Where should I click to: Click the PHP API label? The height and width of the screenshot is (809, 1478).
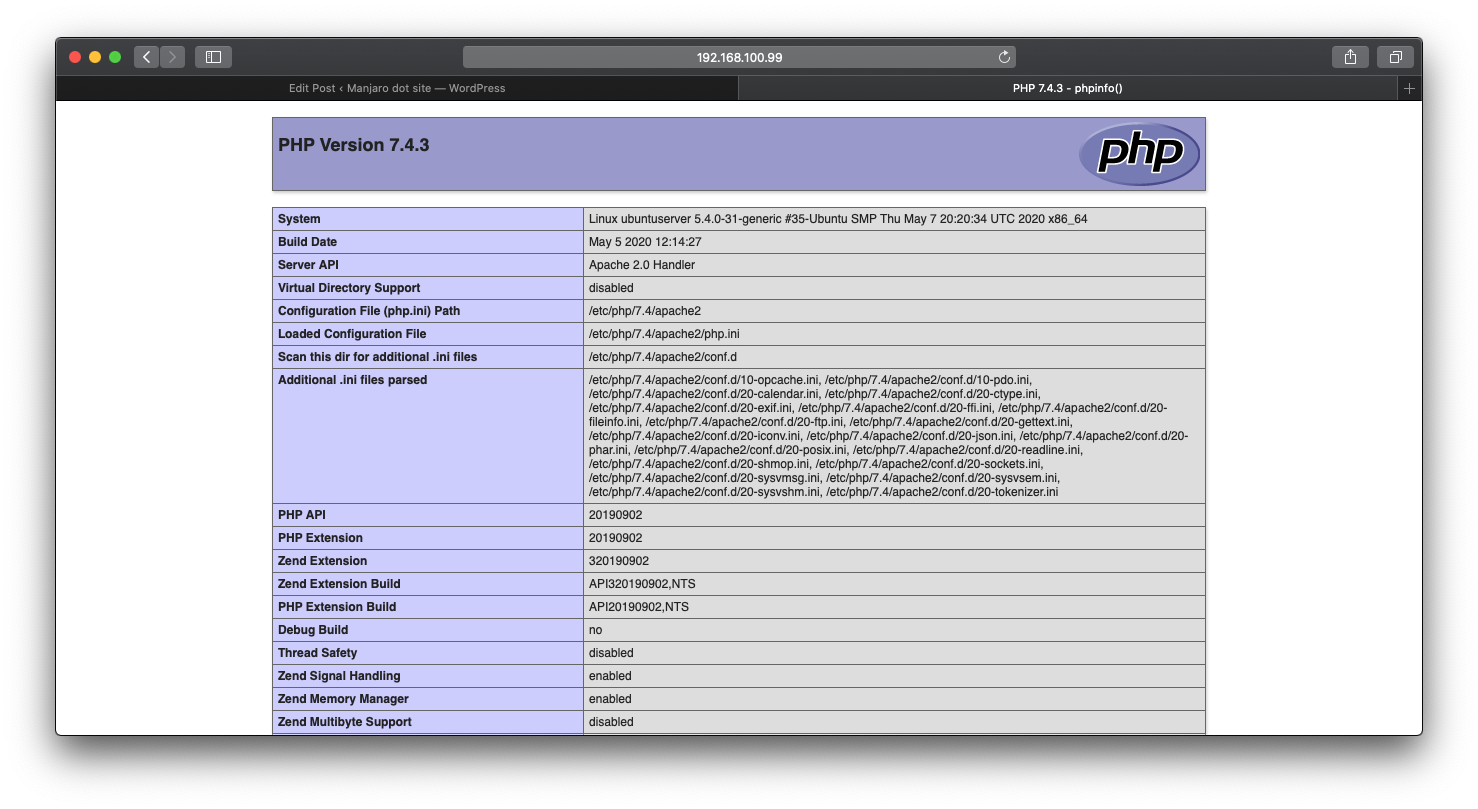(303, 515)
